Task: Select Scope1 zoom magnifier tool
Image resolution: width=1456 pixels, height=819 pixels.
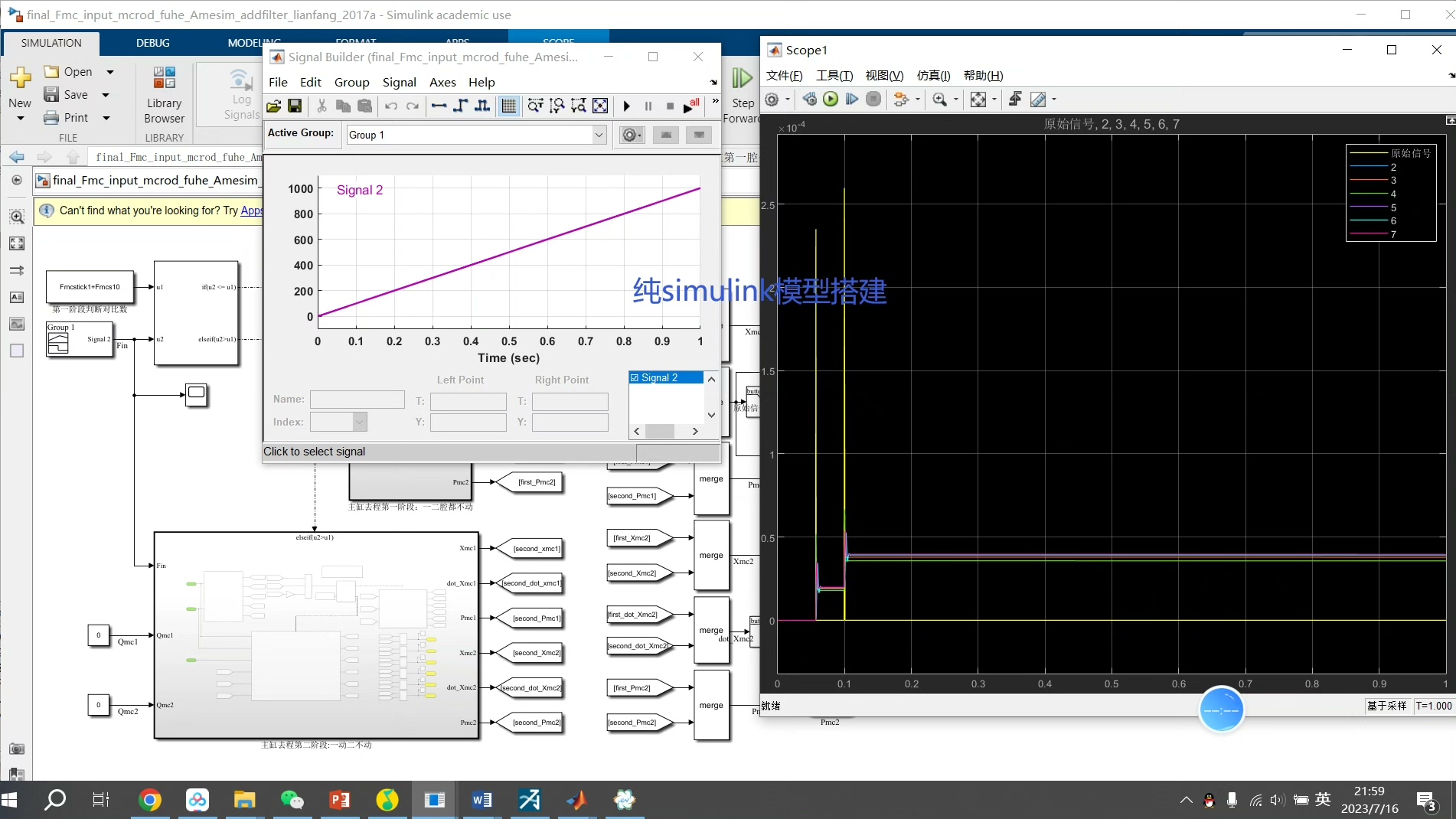Action: tap(940, 100)
